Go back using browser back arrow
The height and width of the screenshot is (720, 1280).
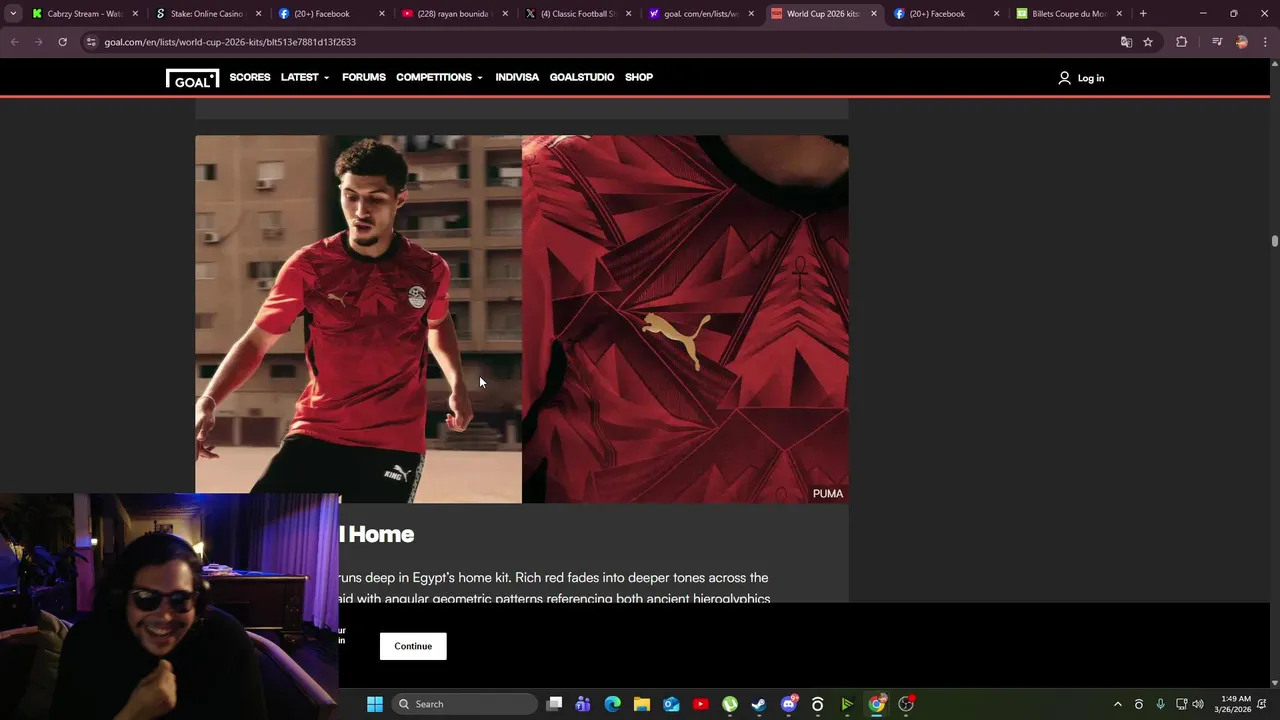click(x=14, y=42)
